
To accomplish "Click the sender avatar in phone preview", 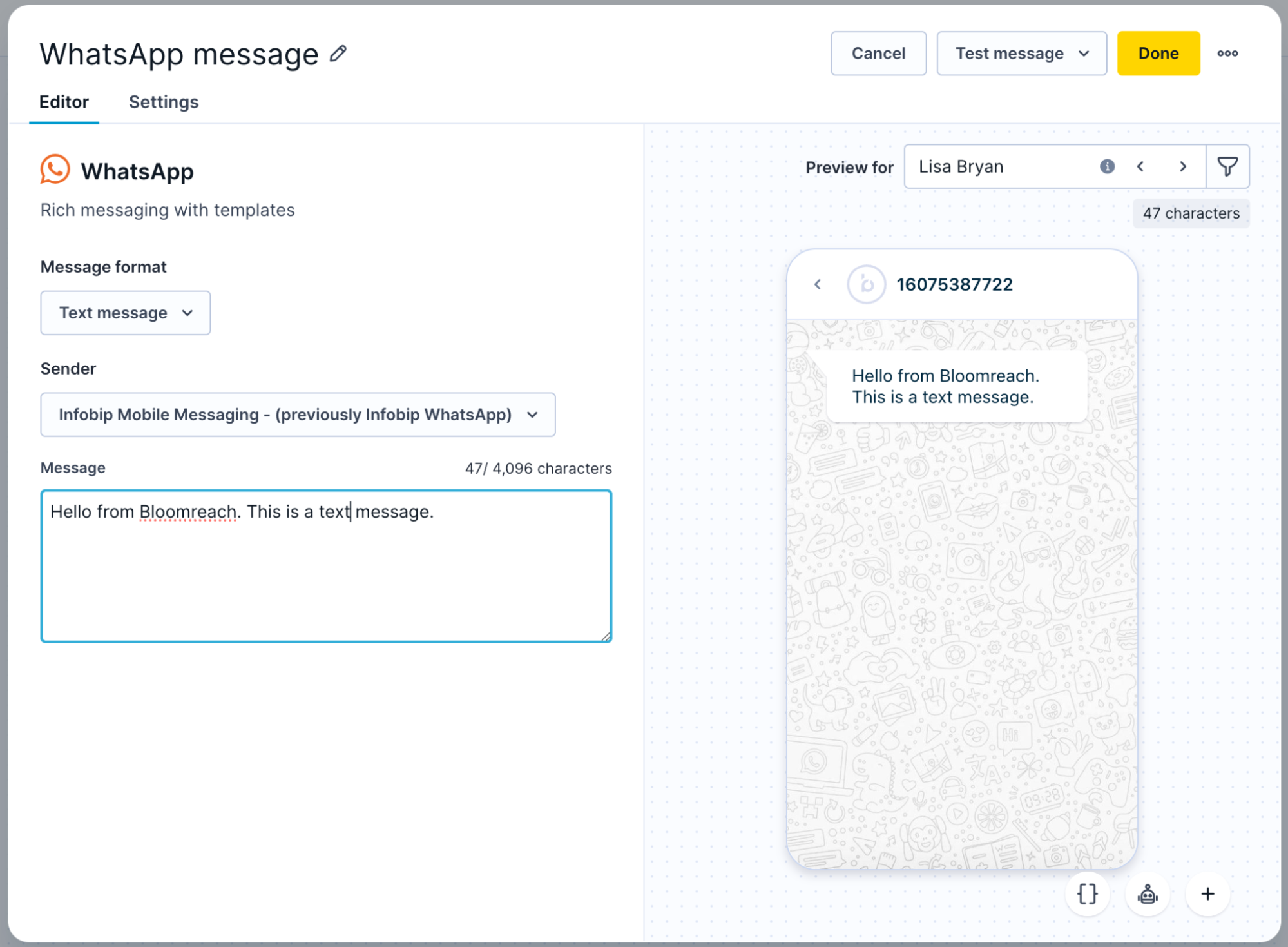I will pos(865,284).
